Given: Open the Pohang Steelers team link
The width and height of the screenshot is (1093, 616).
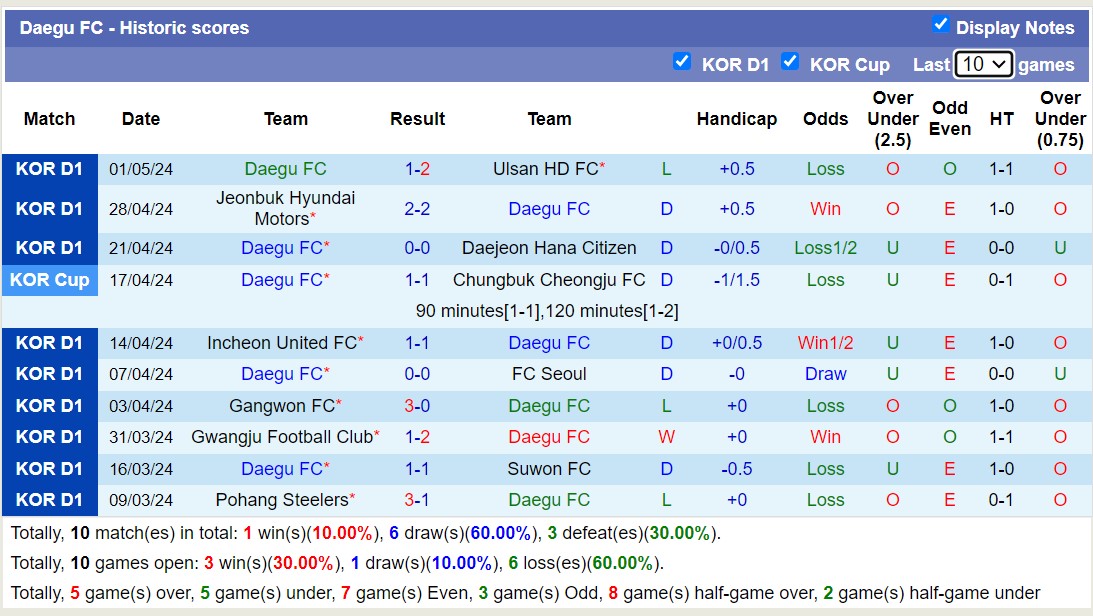Looking at the screenshot, I should (281, 500).
